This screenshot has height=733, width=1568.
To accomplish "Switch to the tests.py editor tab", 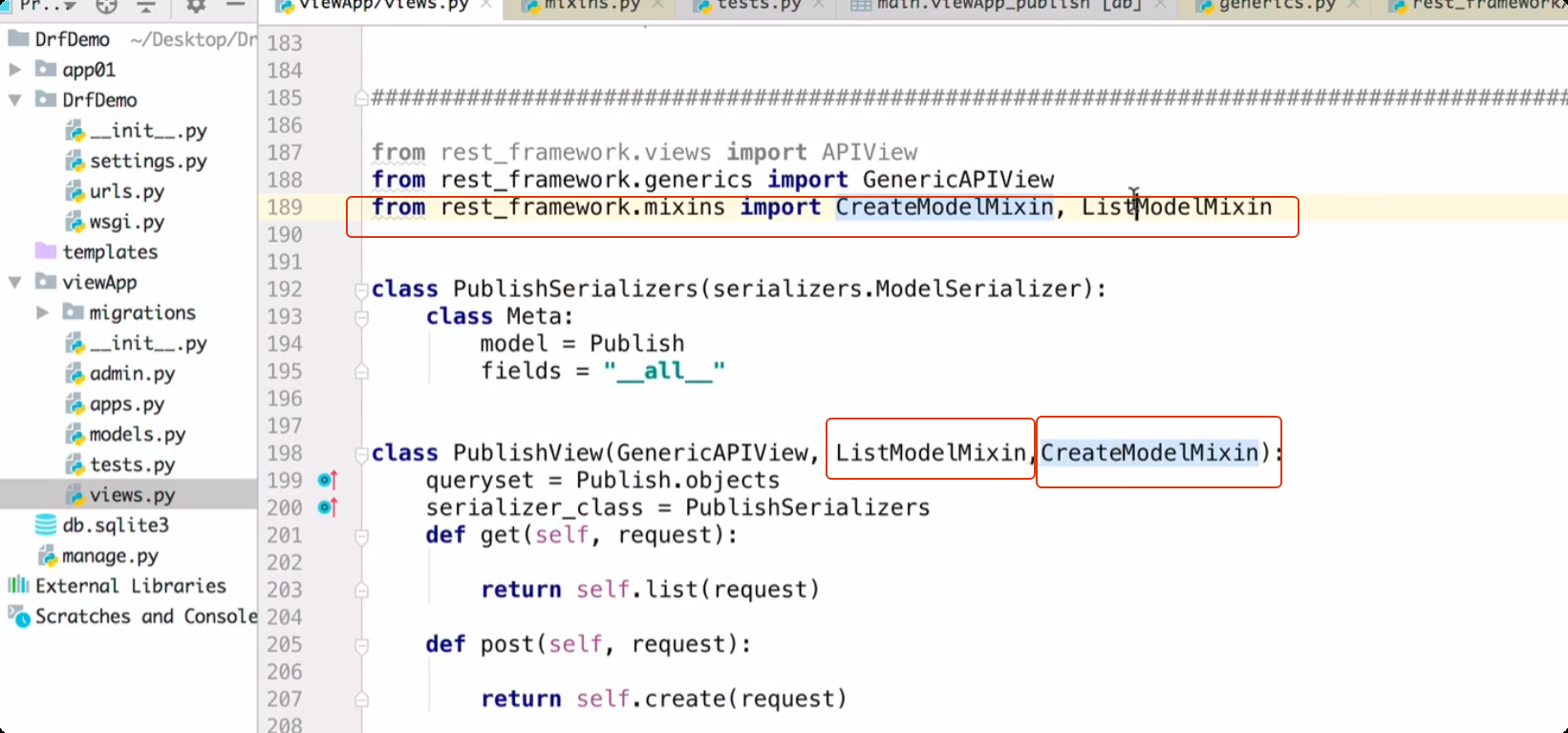I will 760,6.
